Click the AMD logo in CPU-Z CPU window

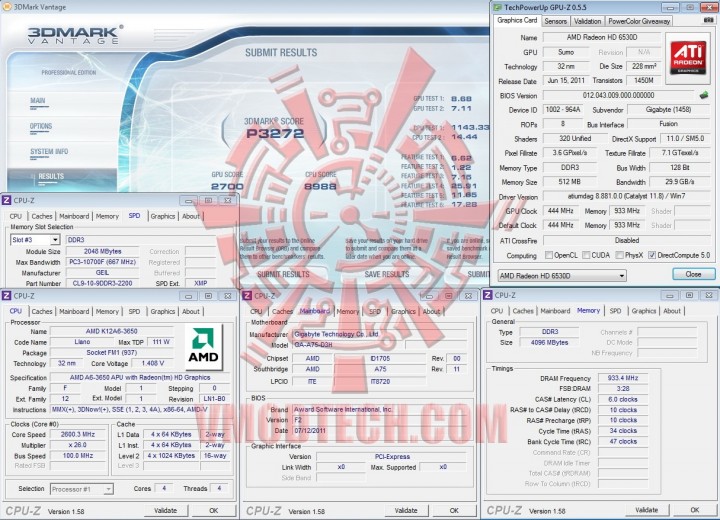[x=203, y=347]
